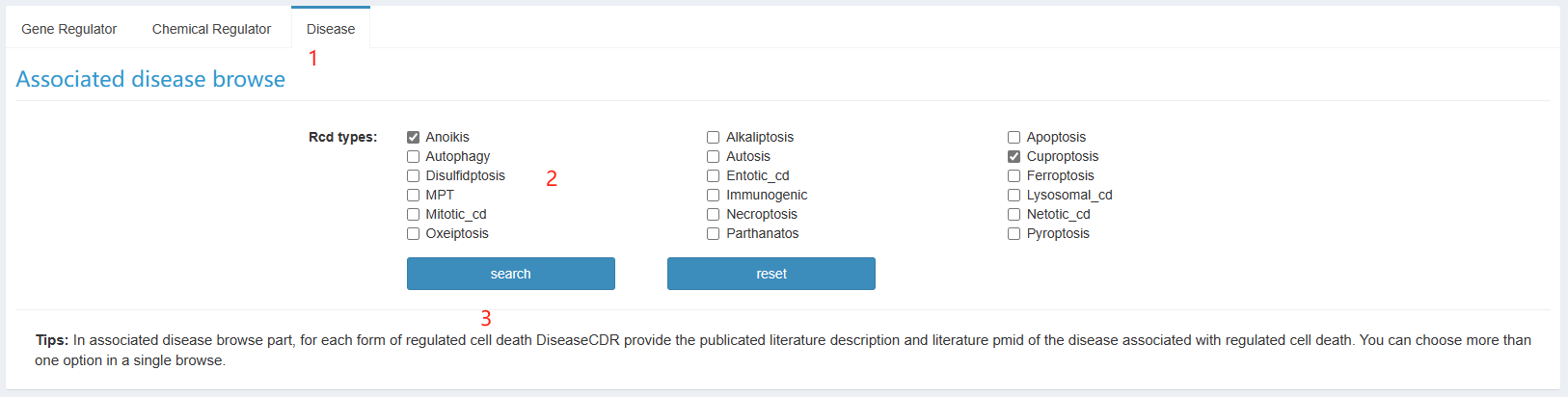This screenshot has width=1568, height=397.
Task: Tick the Necroptosis checkbox
Action: 714,215
